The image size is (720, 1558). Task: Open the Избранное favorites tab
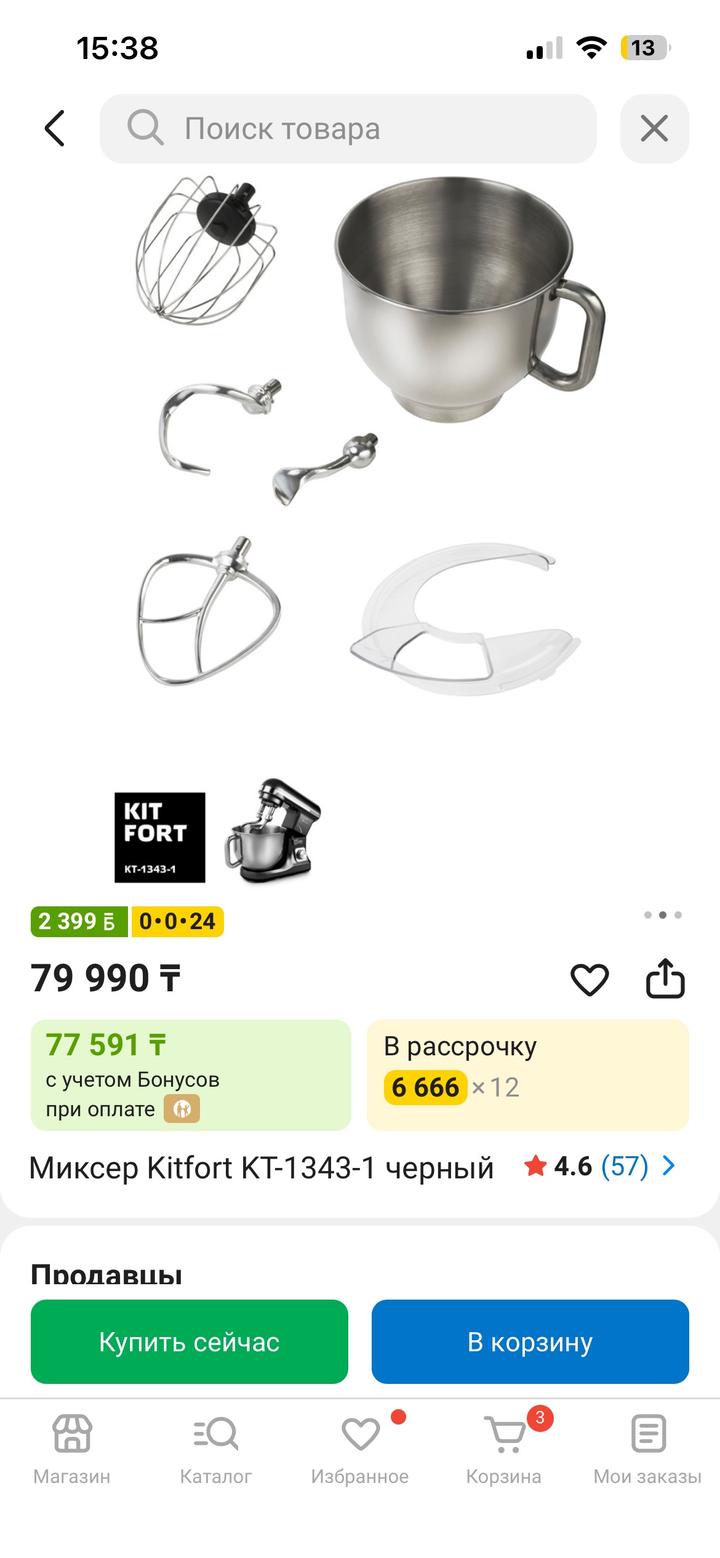coord(360,1448)
